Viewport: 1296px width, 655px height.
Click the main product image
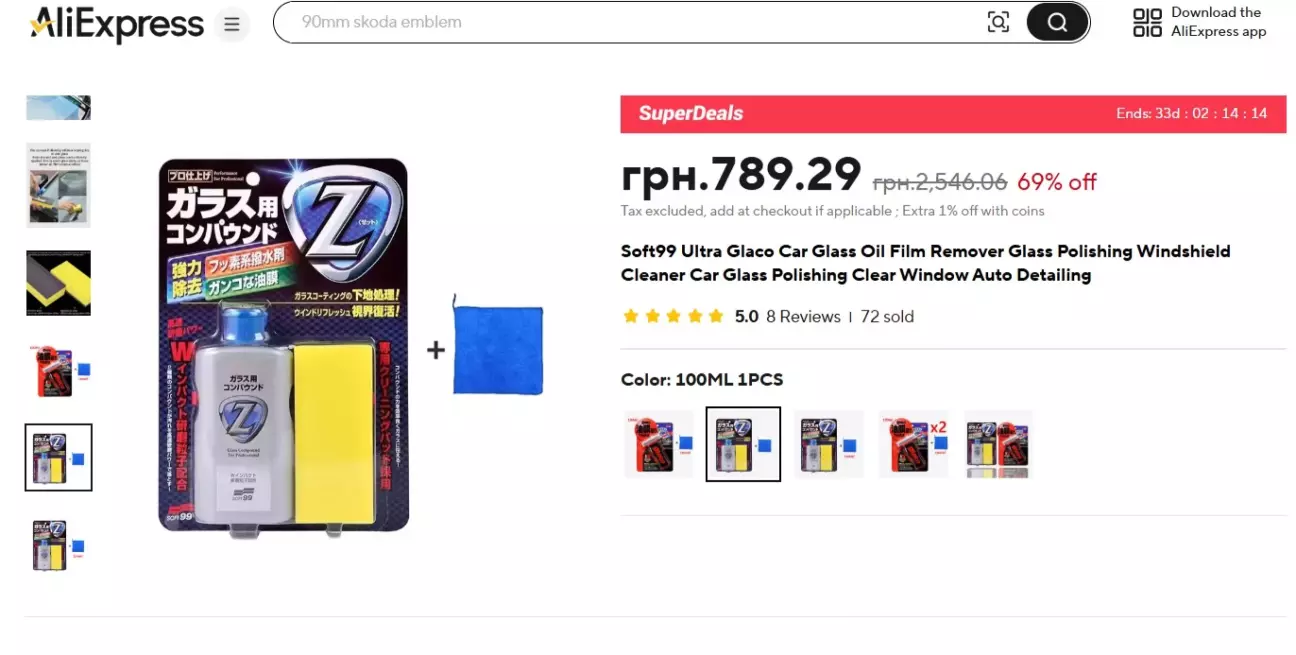pyautogui.click(x=351, y=347)
